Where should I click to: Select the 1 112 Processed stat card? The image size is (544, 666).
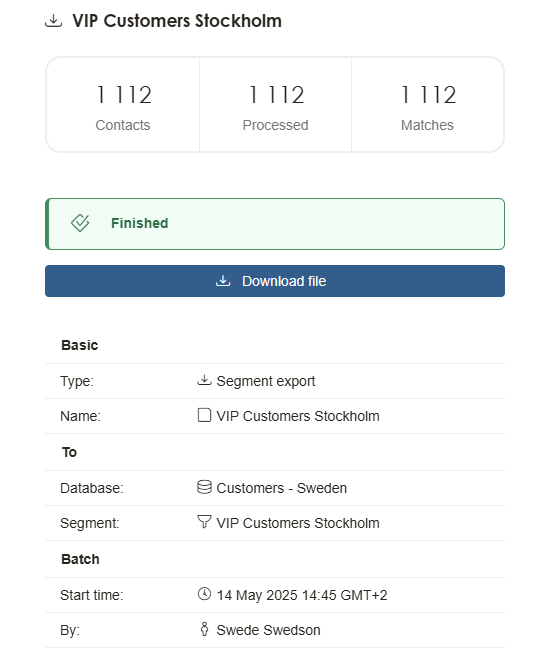tap(276, 104)
